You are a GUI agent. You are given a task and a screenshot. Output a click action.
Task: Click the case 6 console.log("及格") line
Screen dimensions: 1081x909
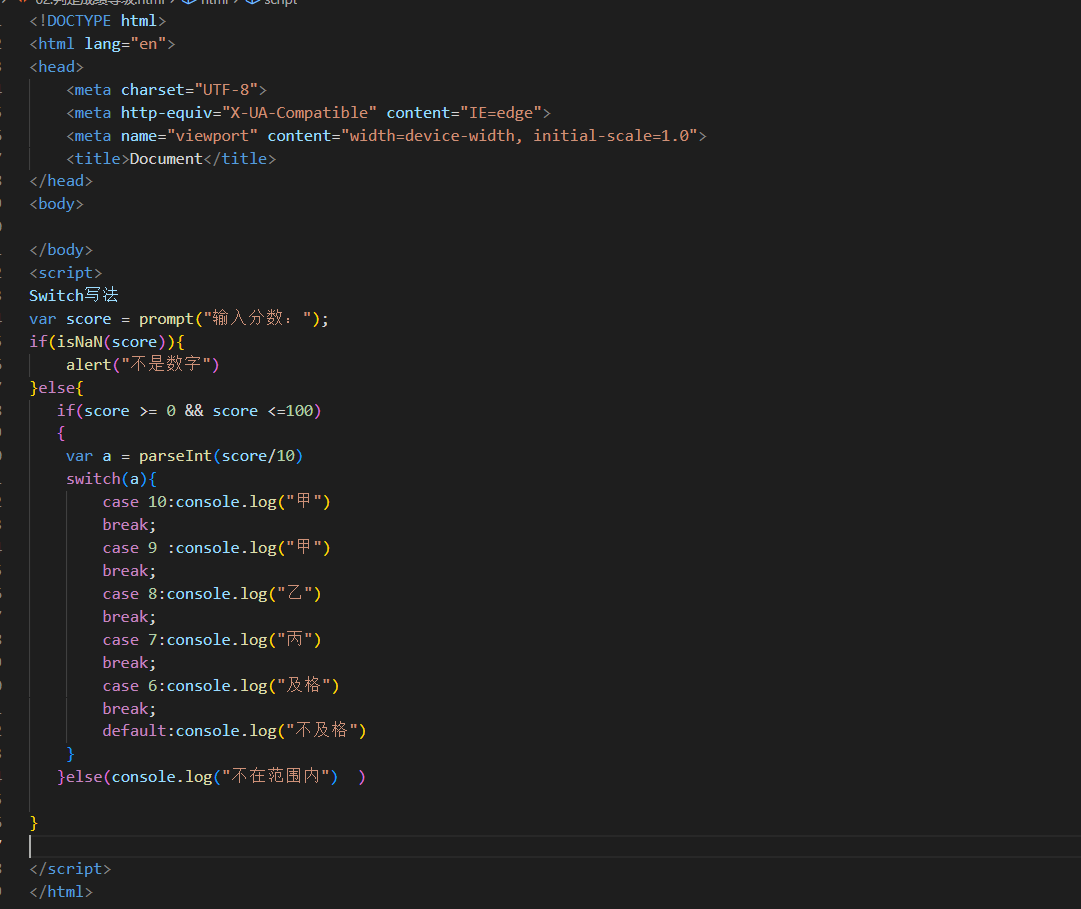click(221, 686)
